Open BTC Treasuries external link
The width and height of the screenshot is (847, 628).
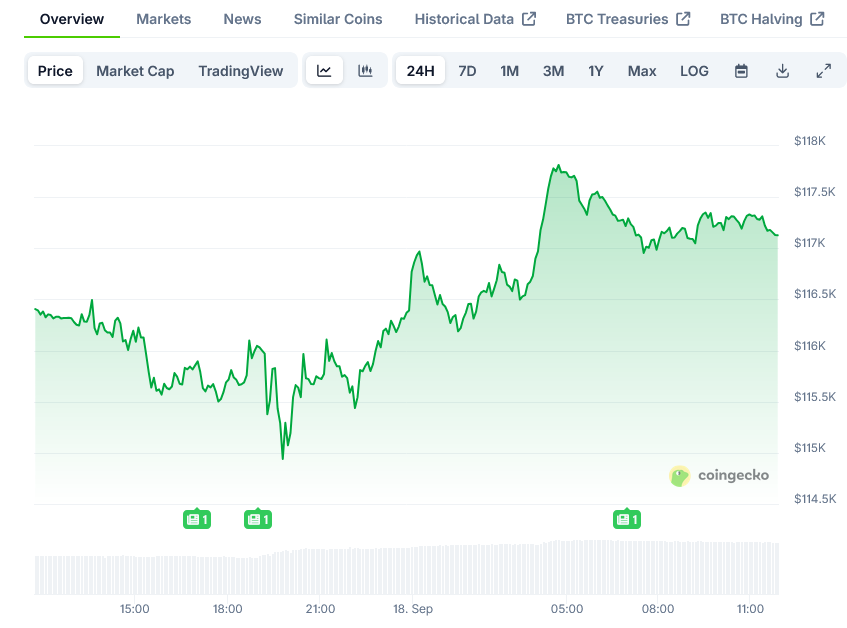(628, 19)
